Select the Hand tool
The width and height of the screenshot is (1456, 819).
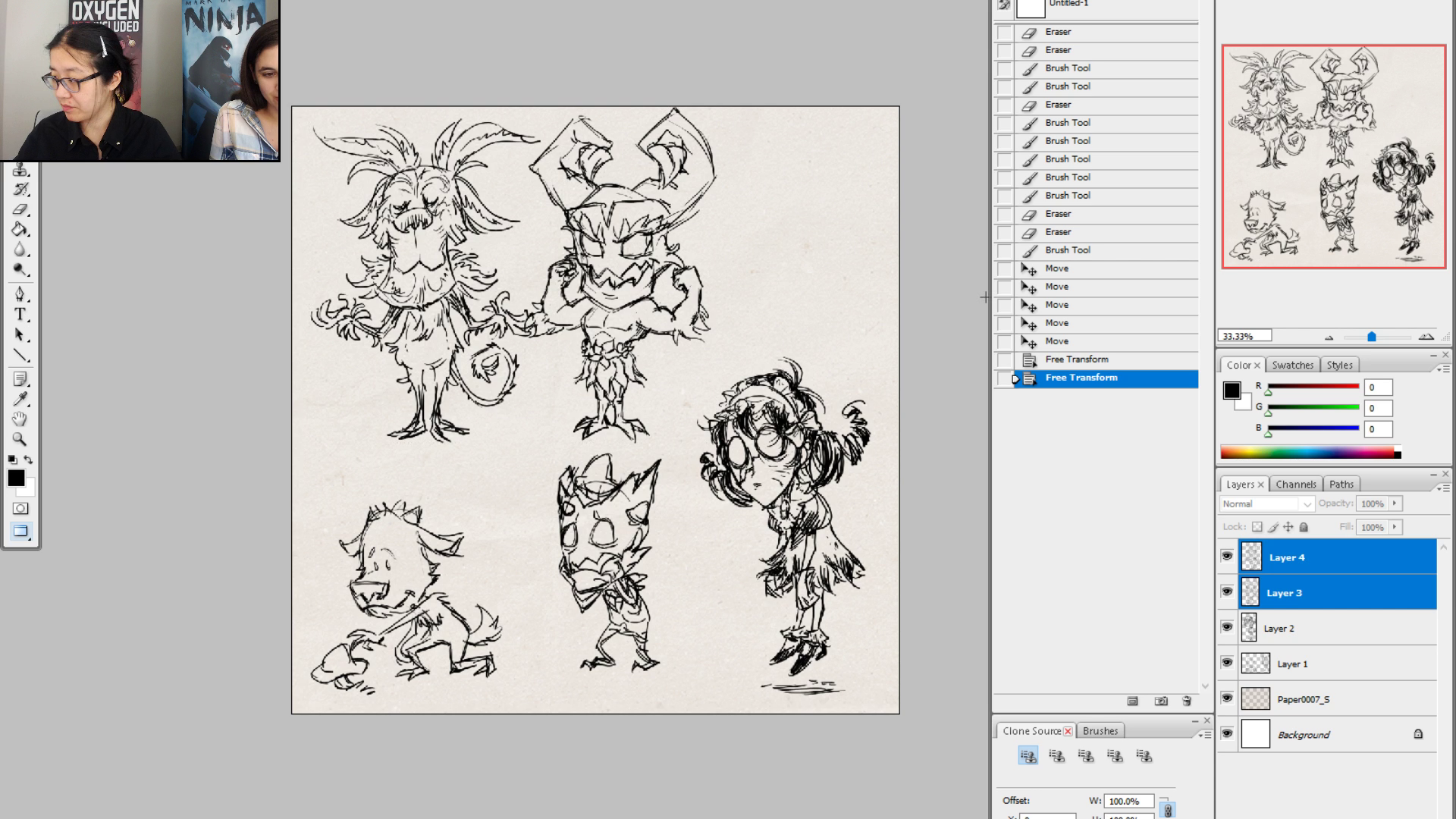[20, 419]
